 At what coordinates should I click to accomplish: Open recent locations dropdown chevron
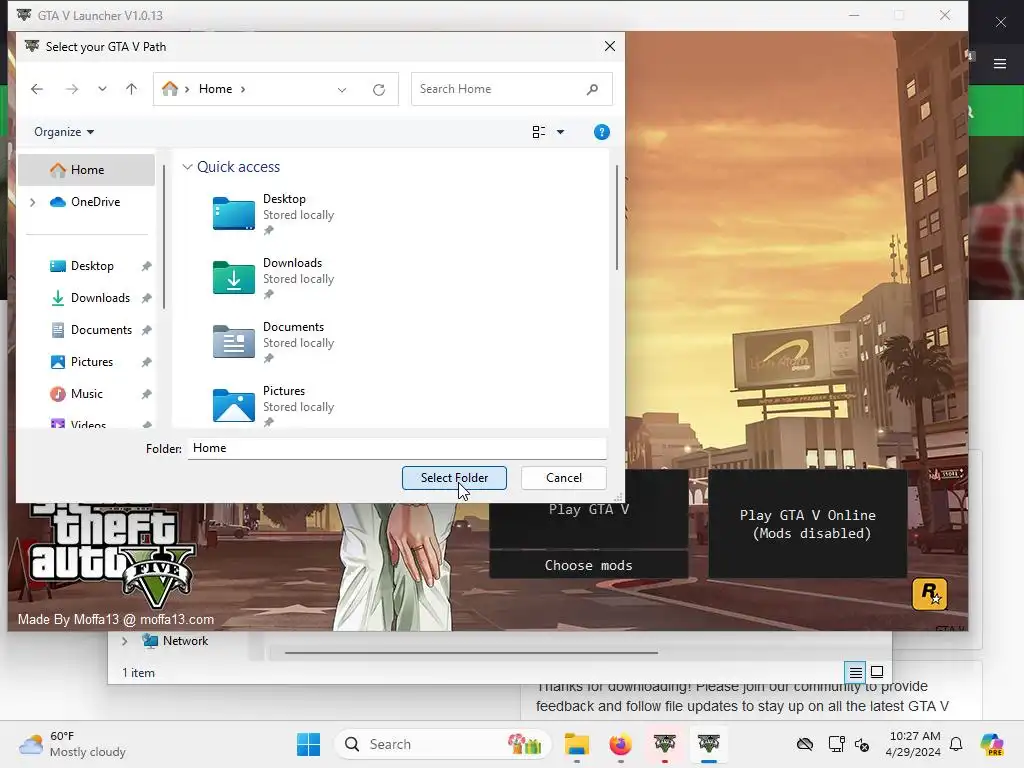pyautogui.click(x=103, y=89)
